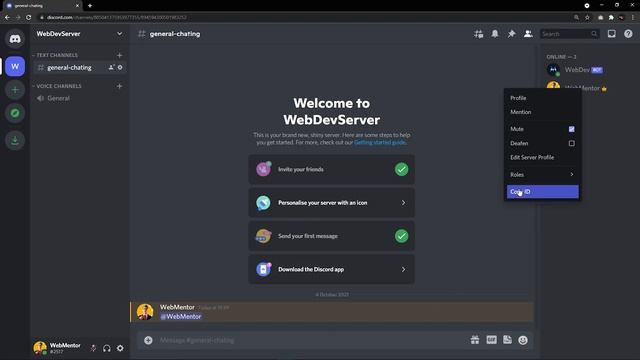Click 'Invite your friends' card

point(331,169)
